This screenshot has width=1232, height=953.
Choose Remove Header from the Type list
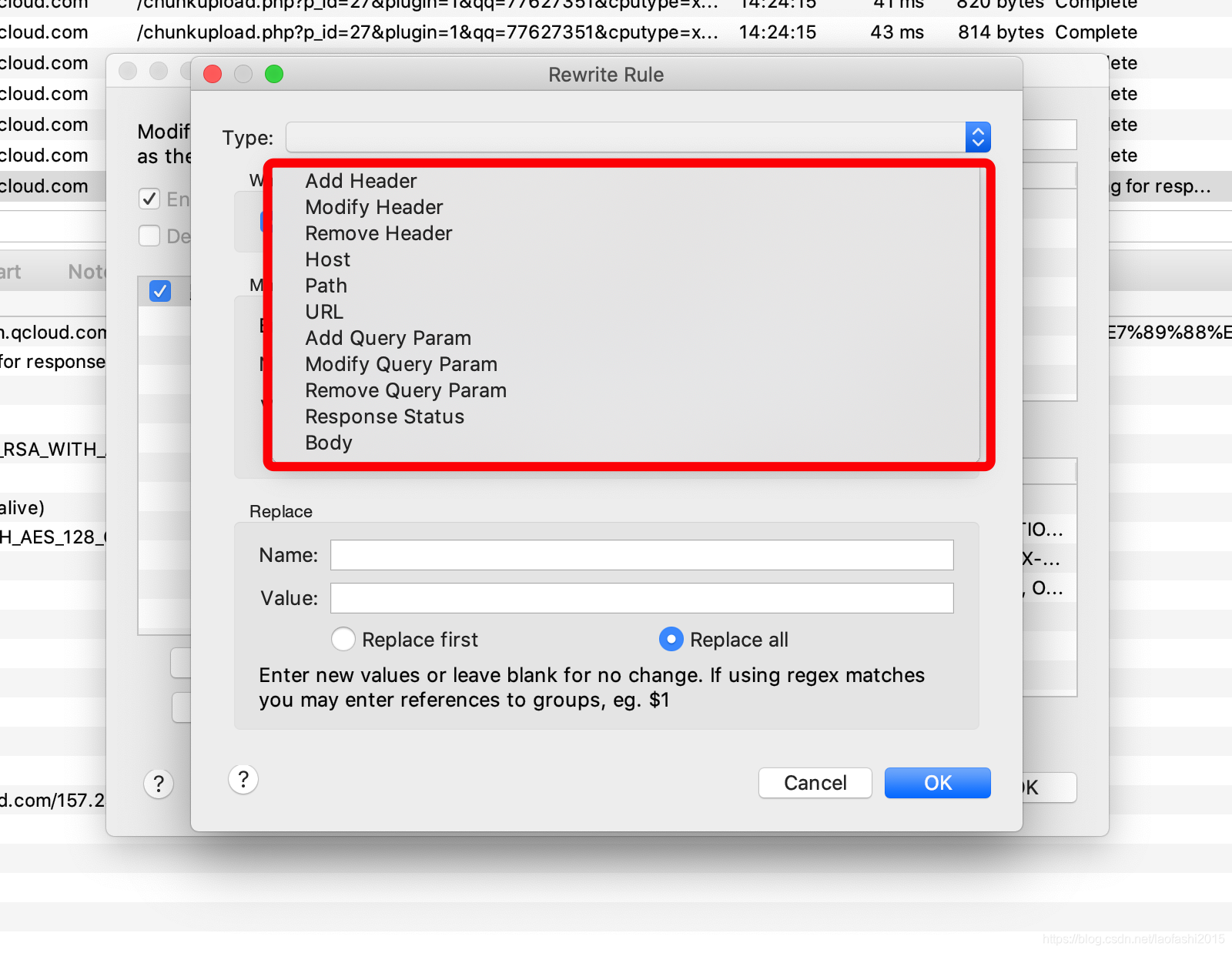[379, 233]
